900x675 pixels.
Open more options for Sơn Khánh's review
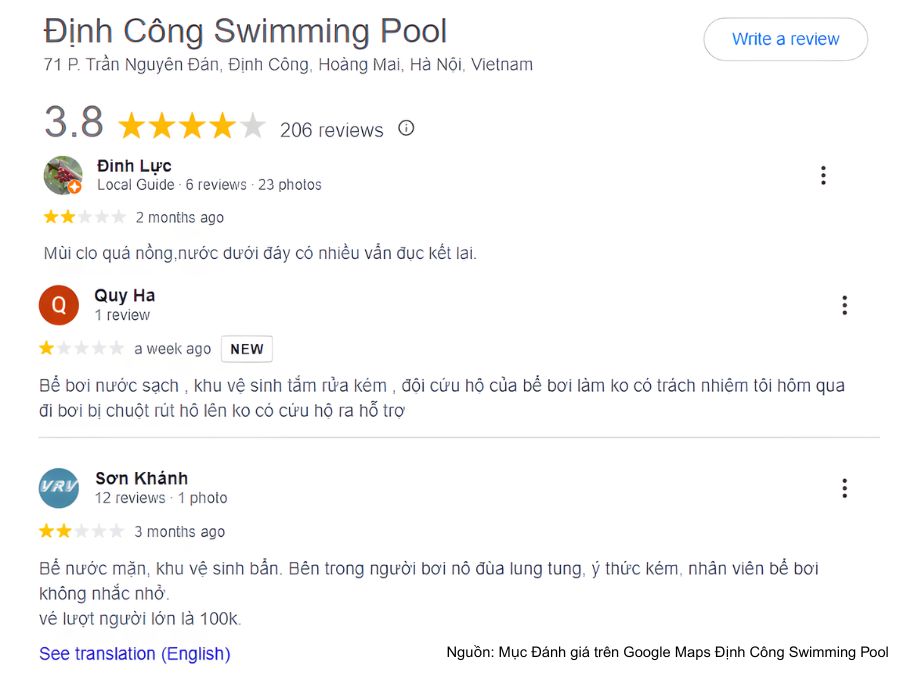coord(845,488)
